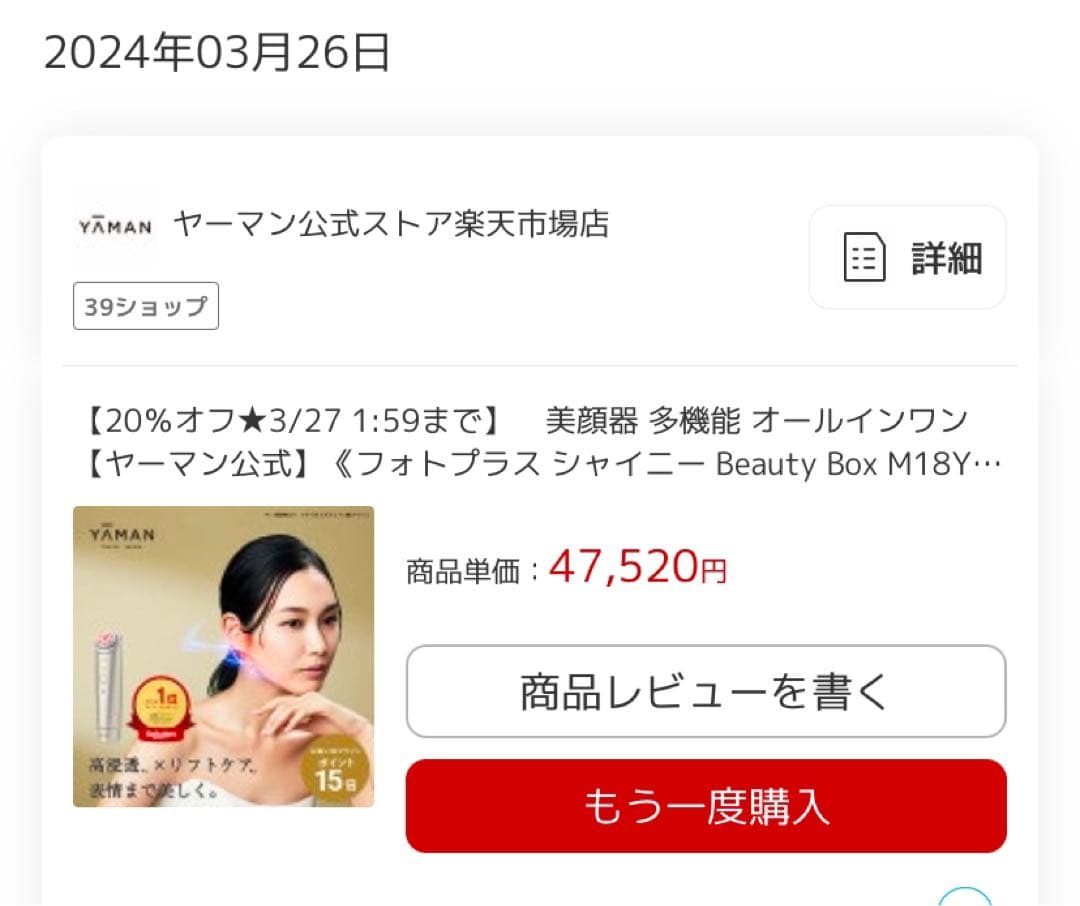Buy again with もう一度購入 button
1080x906 pixels.
point(706,806)
